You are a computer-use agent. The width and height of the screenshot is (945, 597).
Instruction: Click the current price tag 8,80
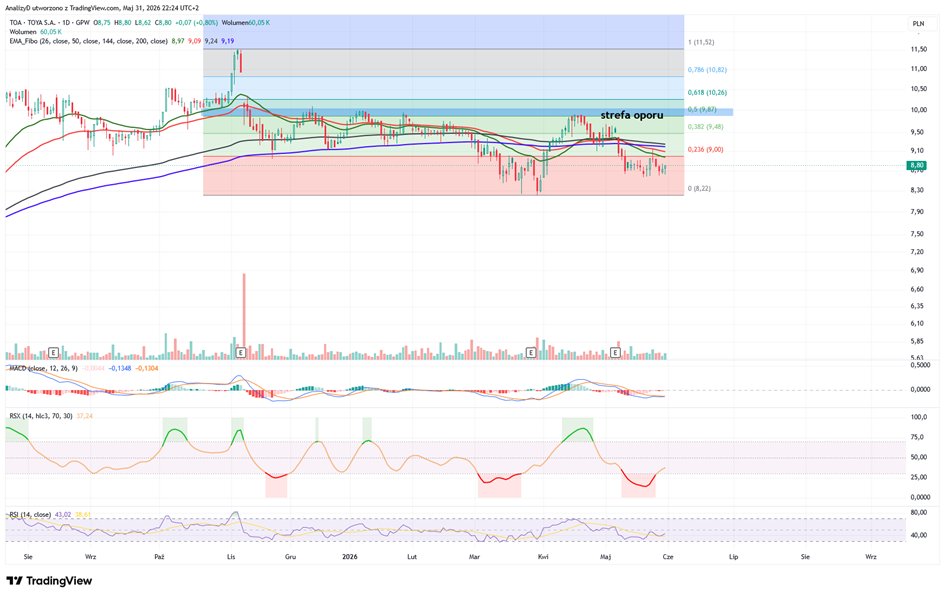(917, 165)
